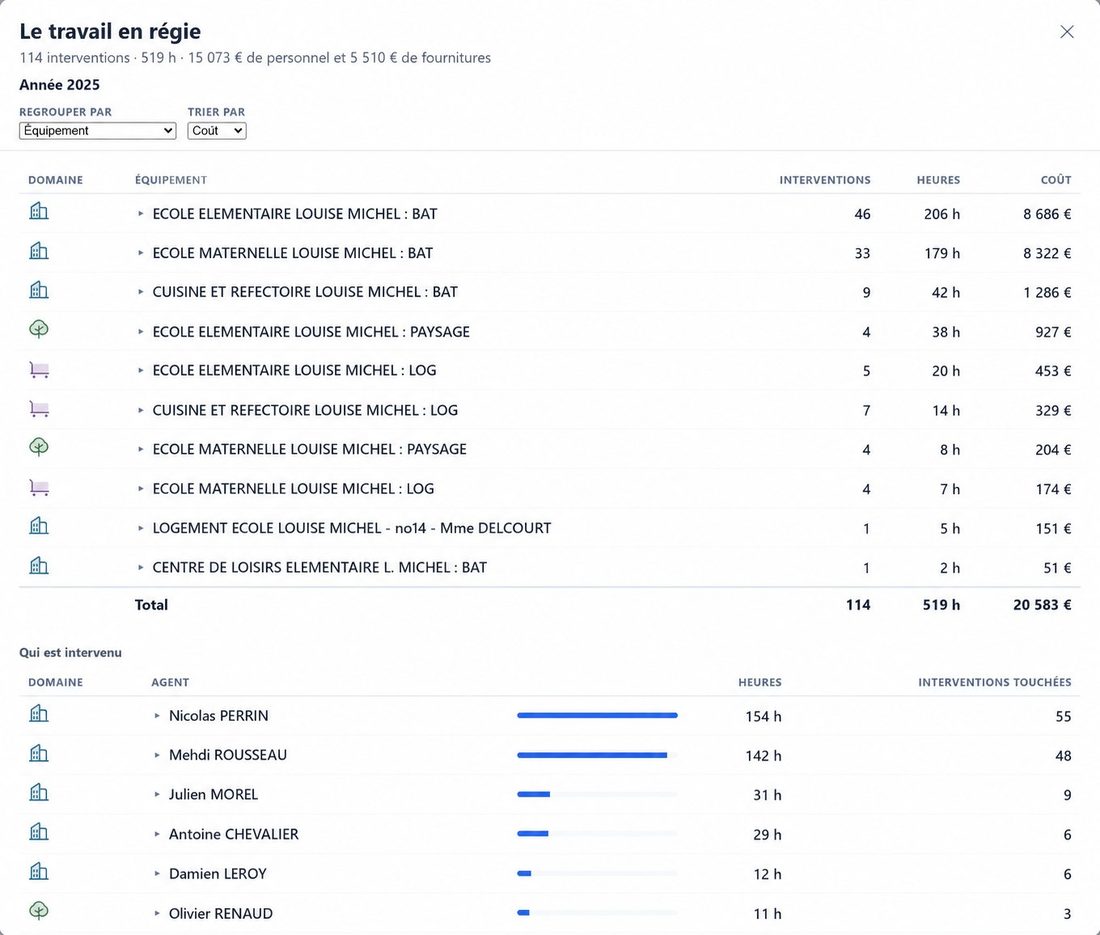Click building icon next to Damien LEROY
The width and height of the screenshot is (1100, 935).
coord(39,872)
